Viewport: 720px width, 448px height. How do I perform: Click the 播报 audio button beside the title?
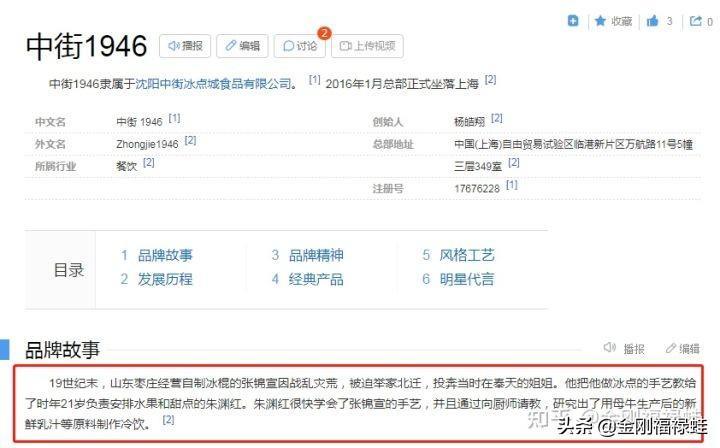click(x=185, y=46)
